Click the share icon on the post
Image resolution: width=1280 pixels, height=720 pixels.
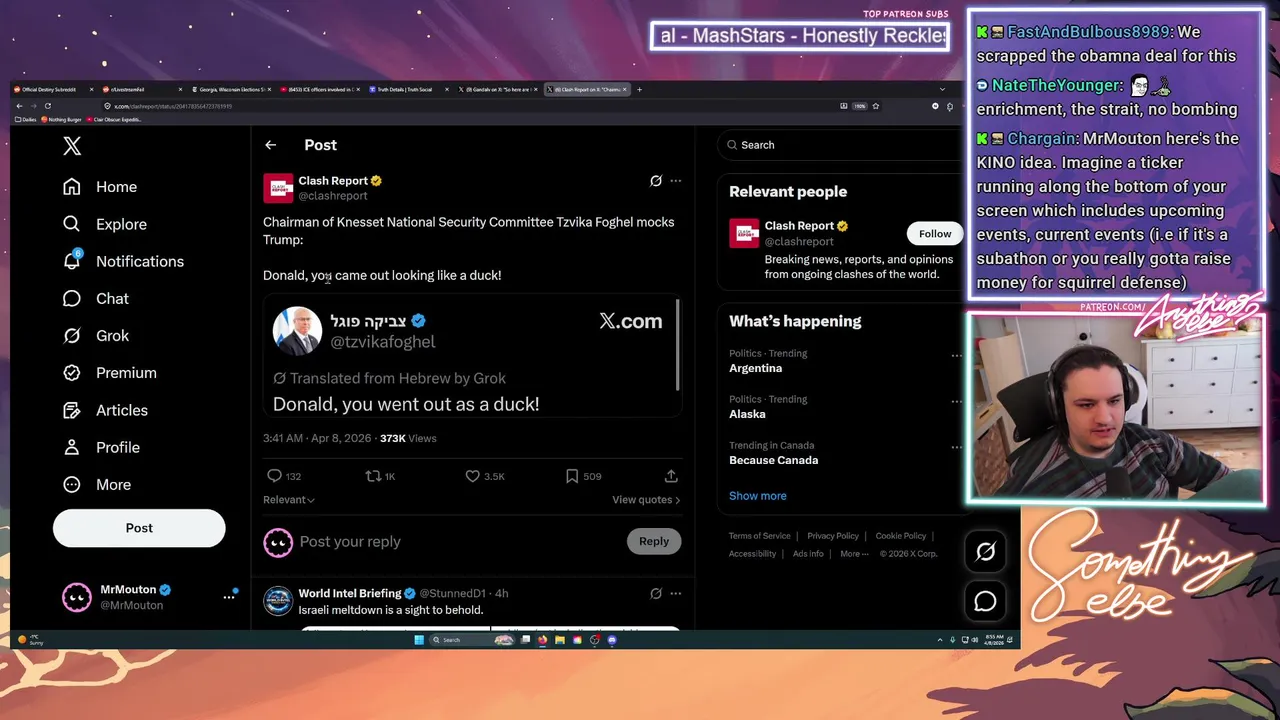pos(671,476)
